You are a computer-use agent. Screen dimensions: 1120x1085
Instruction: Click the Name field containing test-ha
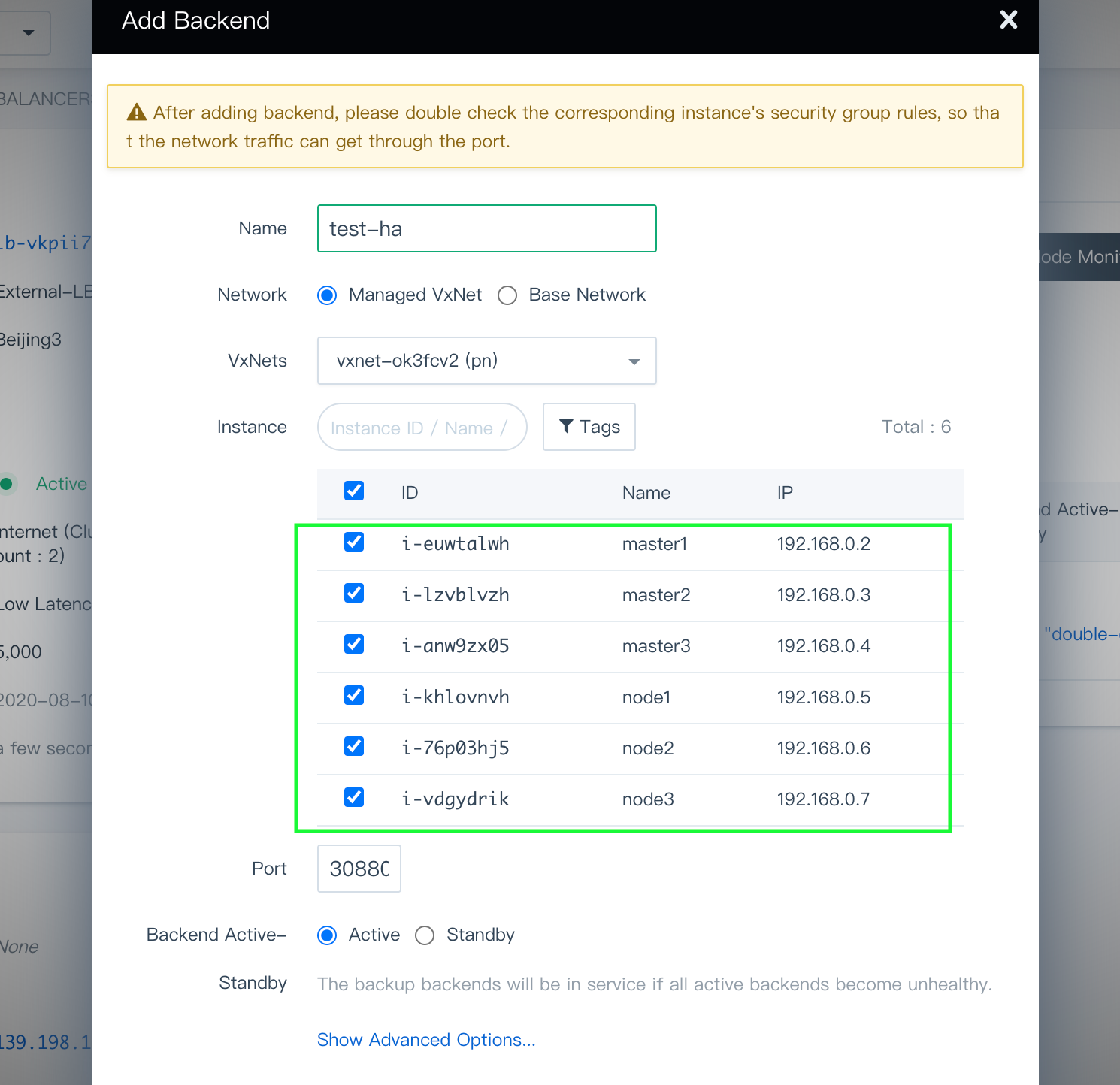click(x=486, y=228)
